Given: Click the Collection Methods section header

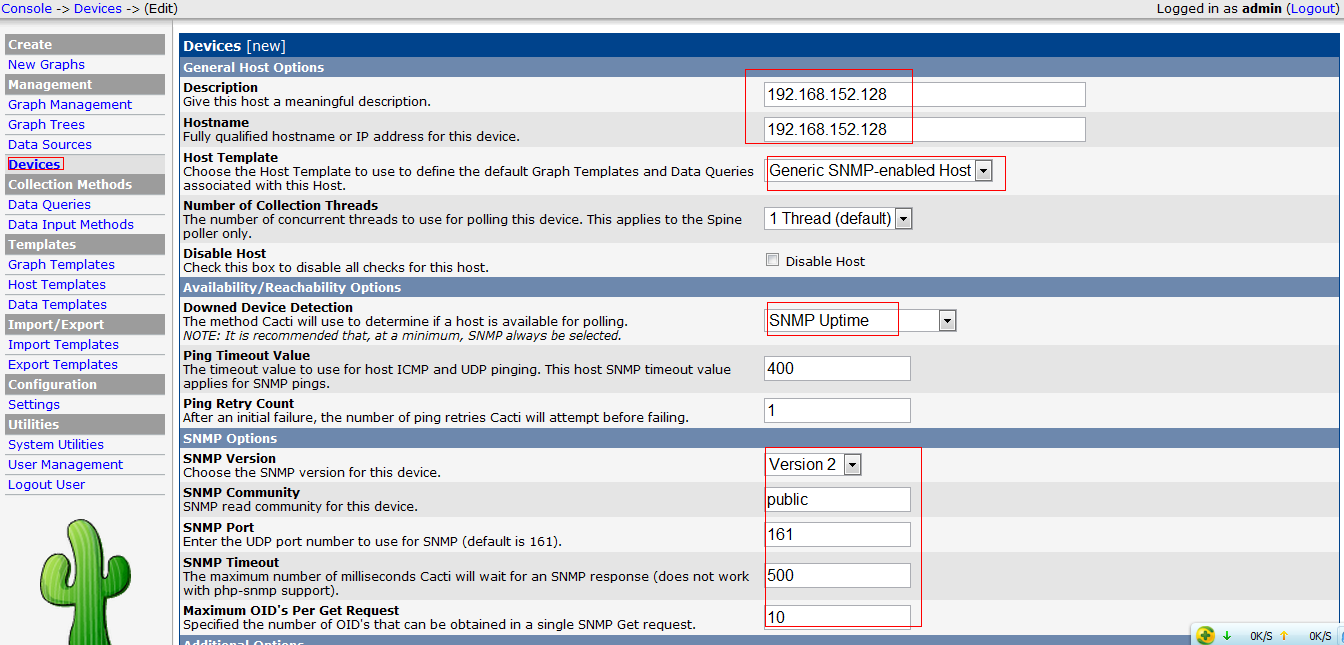Looking at the screenshot, I should (x=85, y=185).
